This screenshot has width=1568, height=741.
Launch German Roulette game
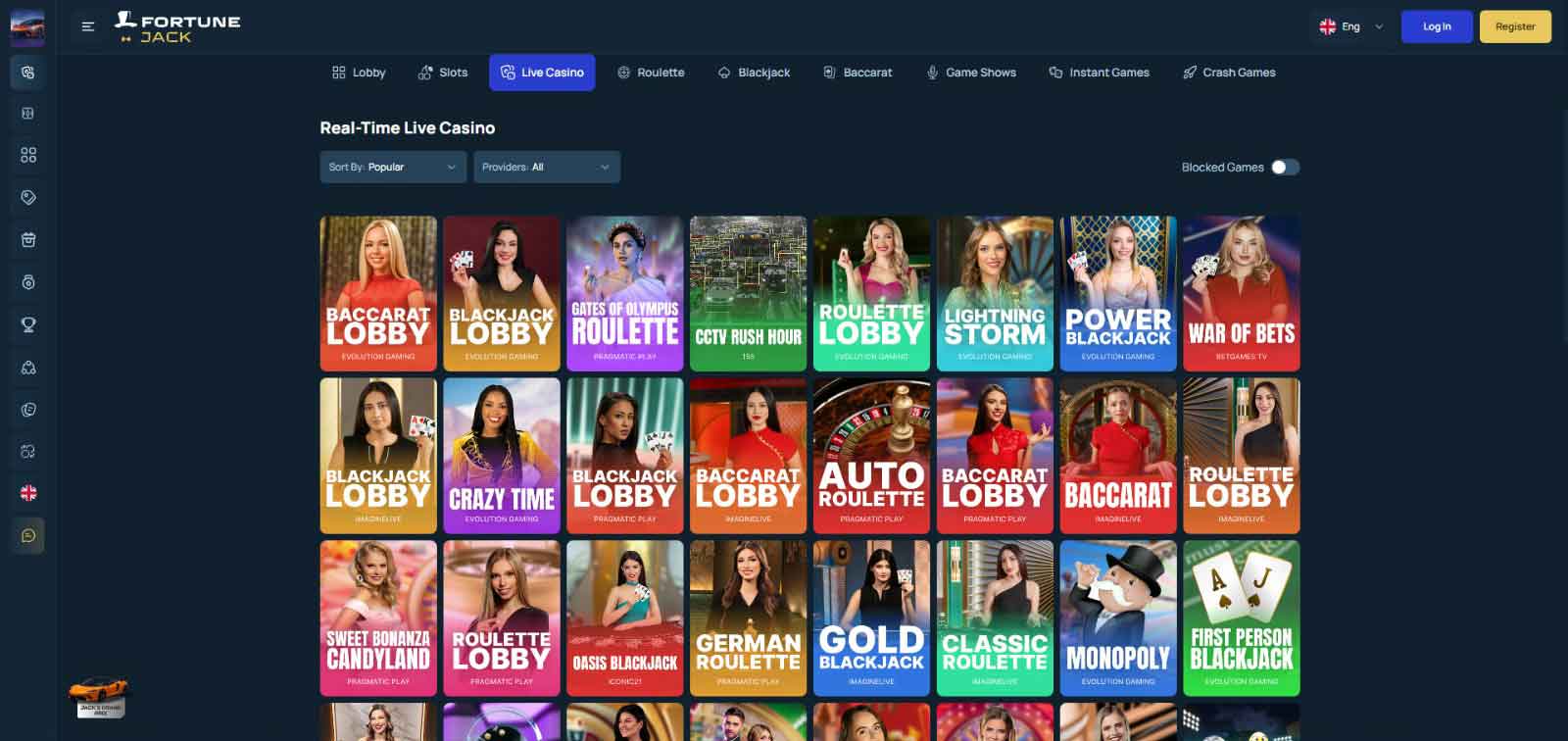(x=749, y=618)
